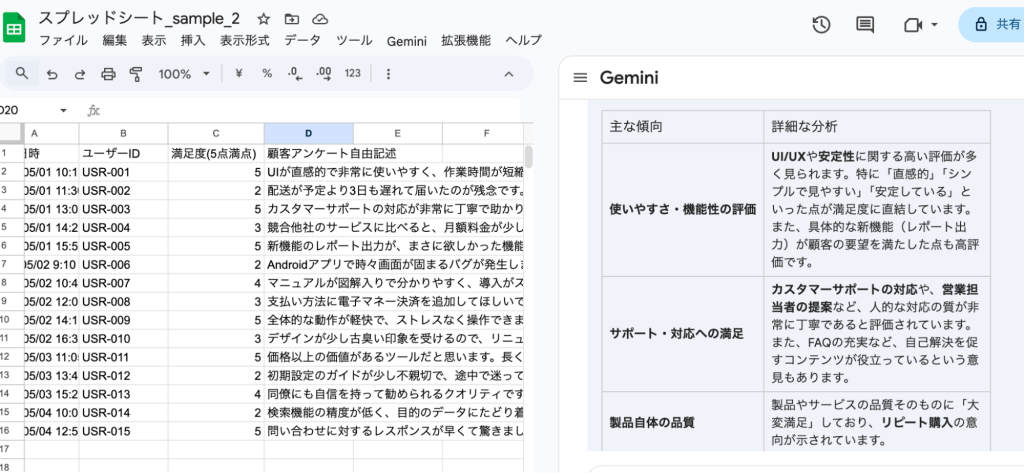Open the ツール menu
This screenshot has width=1024, height=473.
[354, 41]
